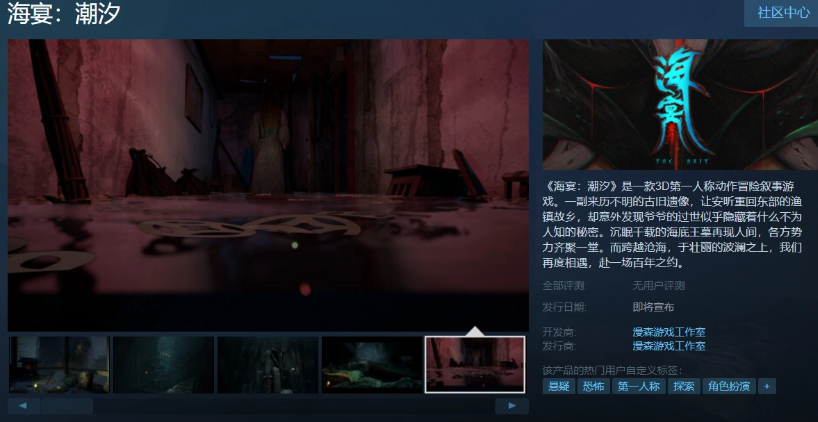Select the third thumbnail with standing figure
Image resolution: width=818 pixels, height=422 pixels.
(x=268, y=365)
